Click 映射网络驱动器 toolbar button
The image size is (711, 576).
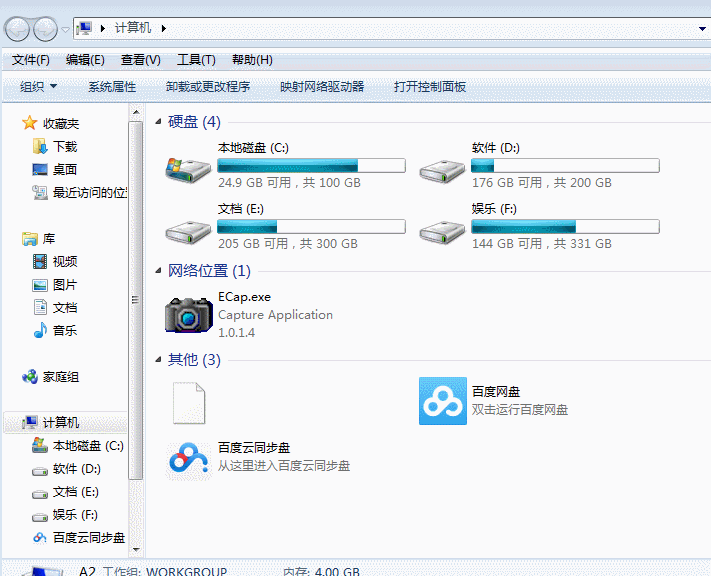coord(322,86)
